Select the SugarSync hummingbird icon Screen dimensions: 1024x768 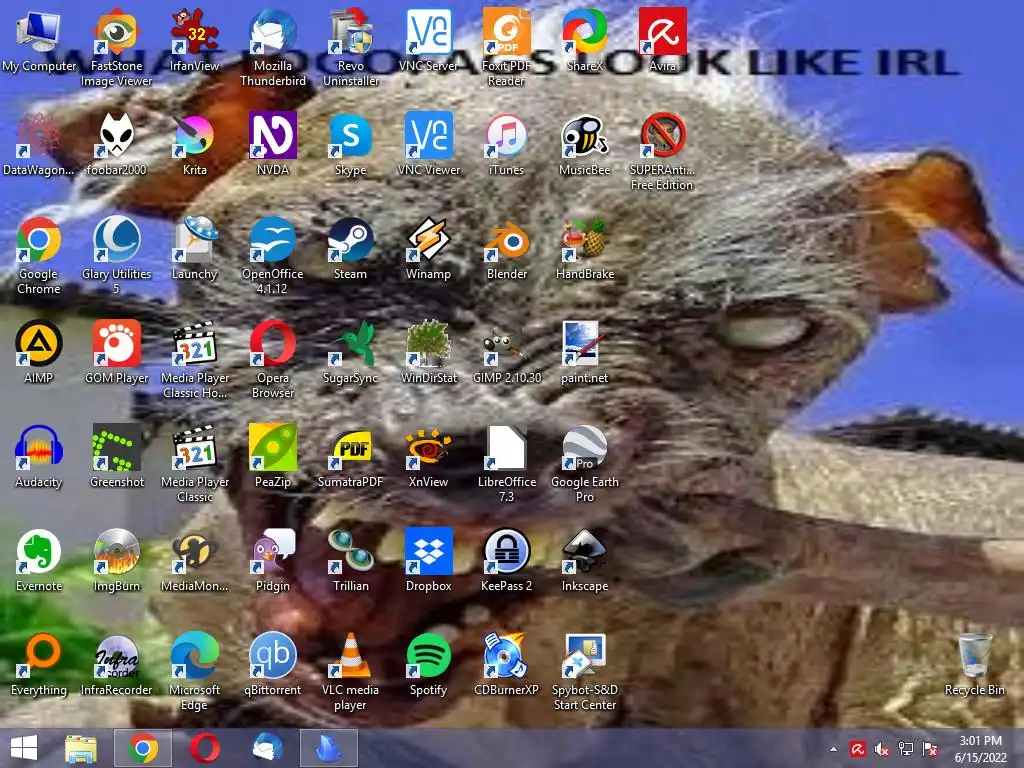[351, 353]
